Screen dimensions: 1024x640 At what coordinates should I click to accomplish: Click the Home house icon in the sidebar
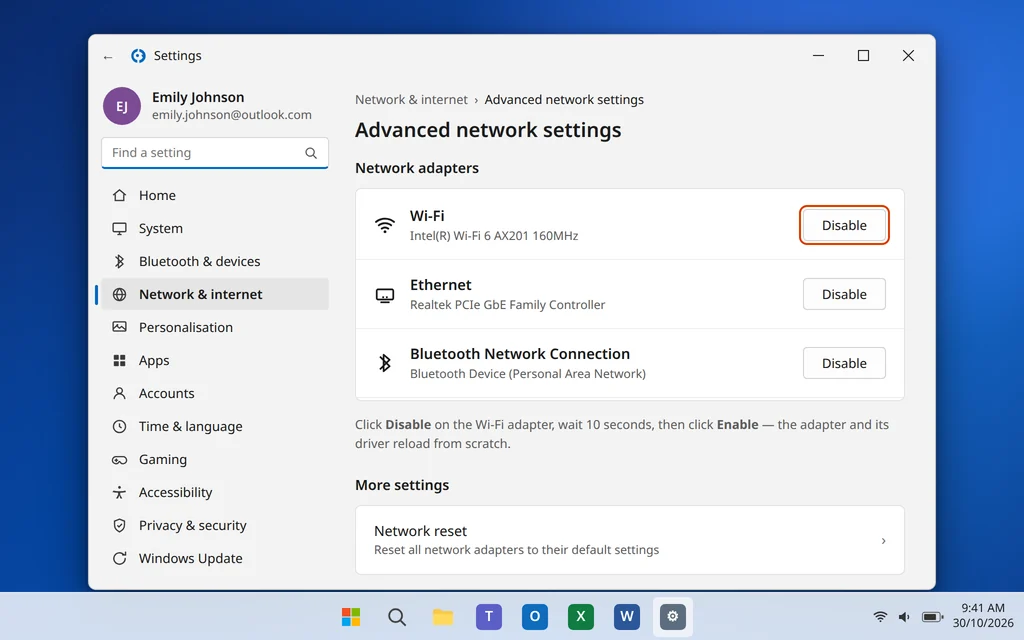119,195
